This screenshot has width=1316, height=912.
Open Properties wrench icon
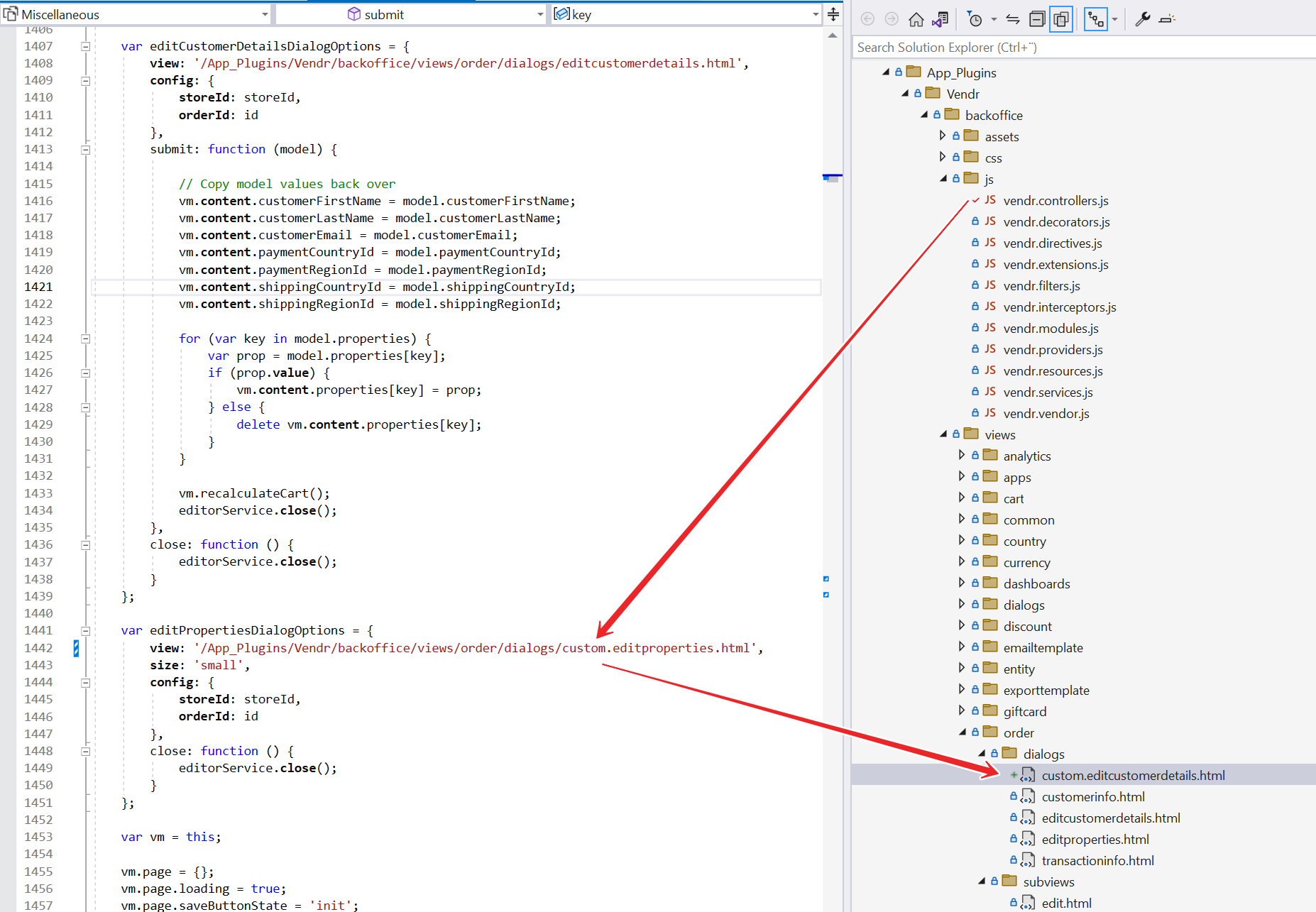pos(1142,19)
